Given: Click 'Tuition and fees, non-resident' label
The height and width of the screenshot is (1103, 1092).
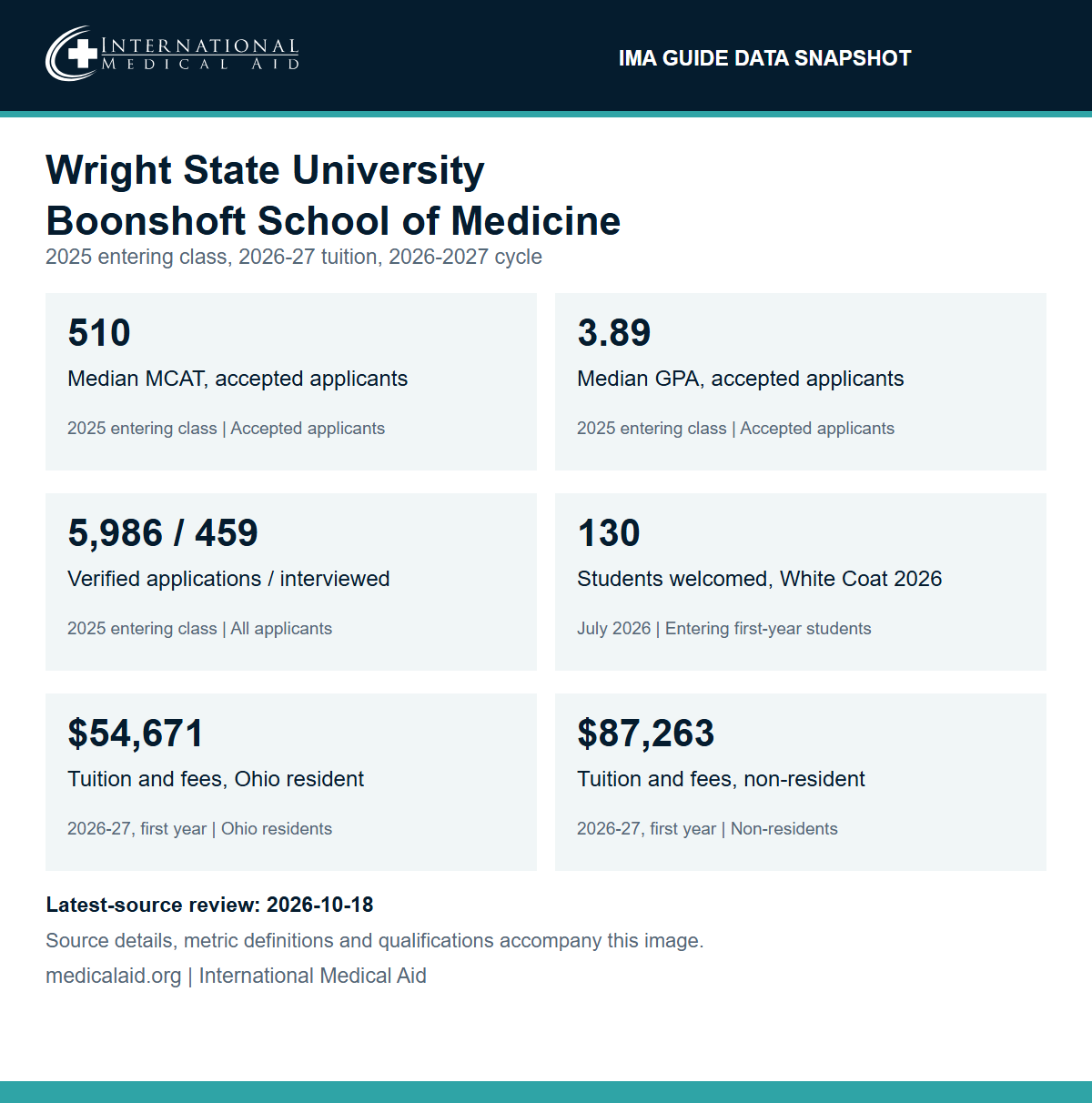Looking at the screenshot, I should point(721,779).
